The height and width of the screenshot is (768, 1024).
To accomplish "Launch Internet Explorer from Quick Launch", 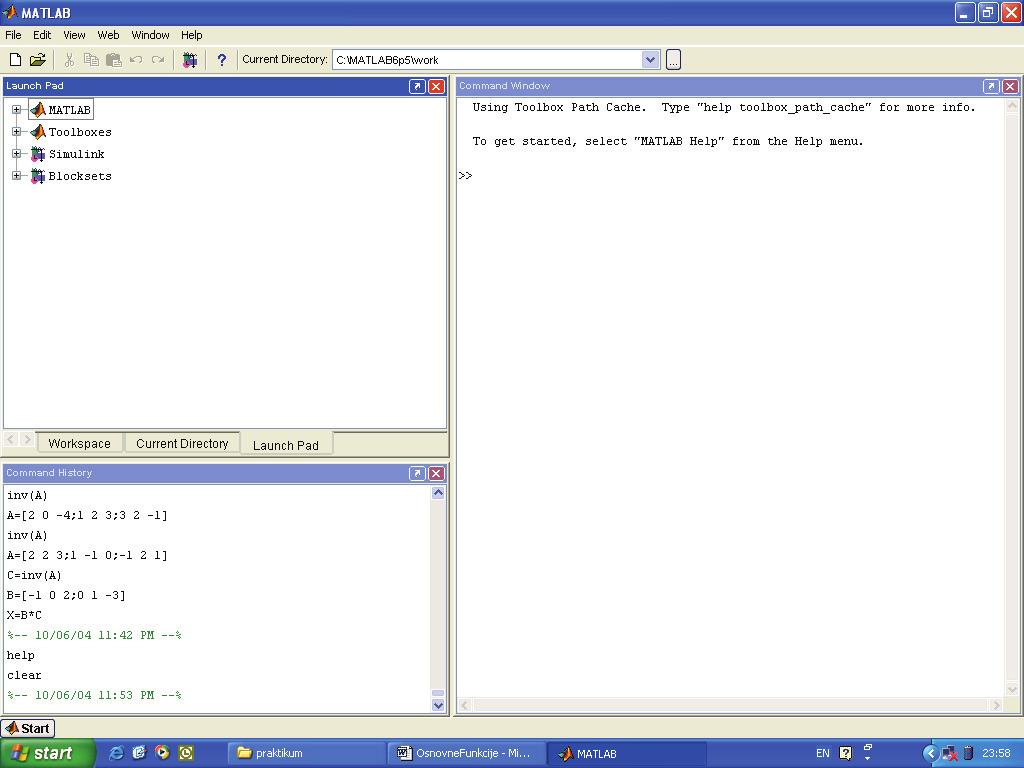I will 116,753.
